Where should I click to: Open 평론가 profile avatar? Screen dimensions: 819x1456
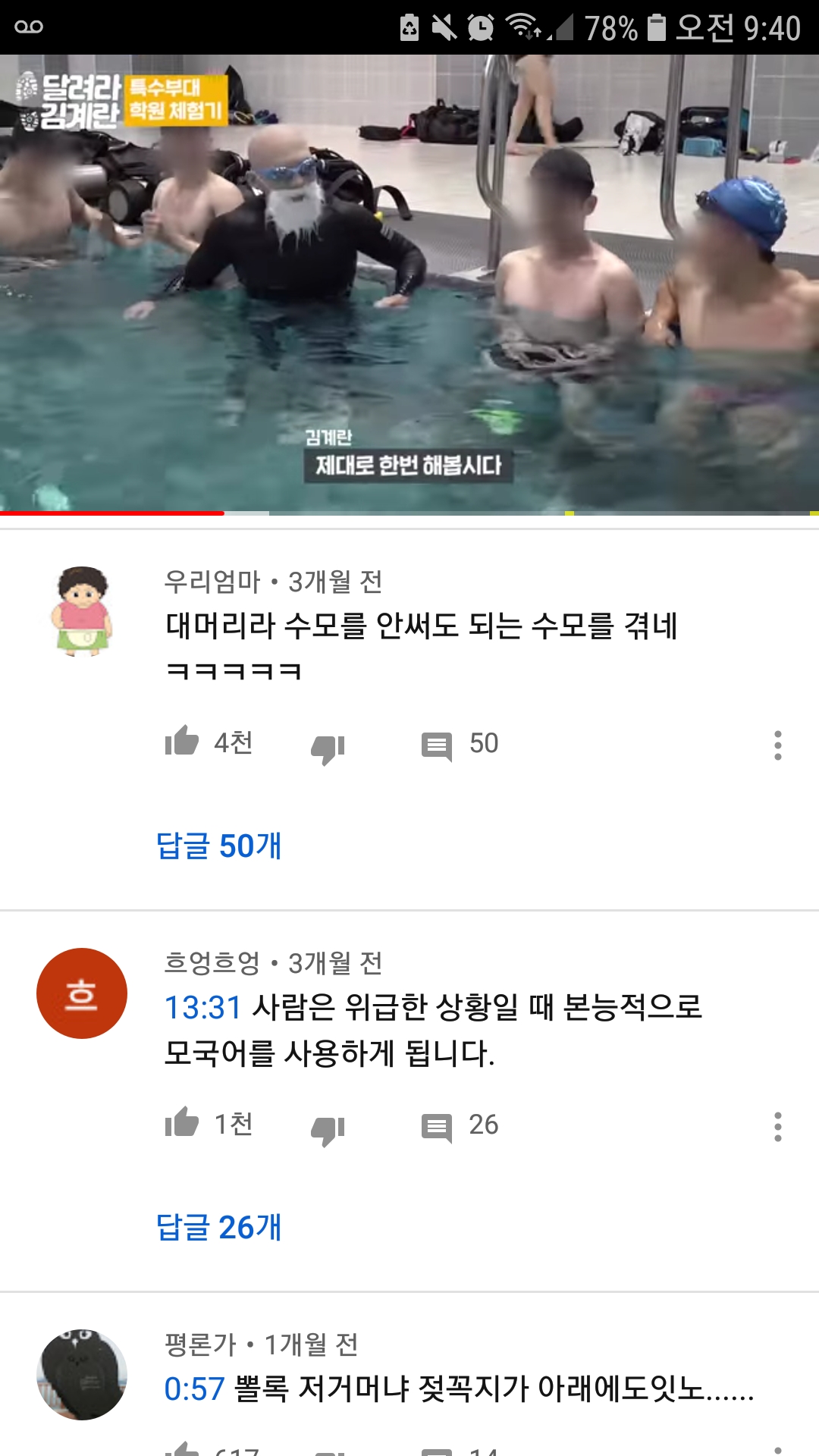coord(82,1375)
